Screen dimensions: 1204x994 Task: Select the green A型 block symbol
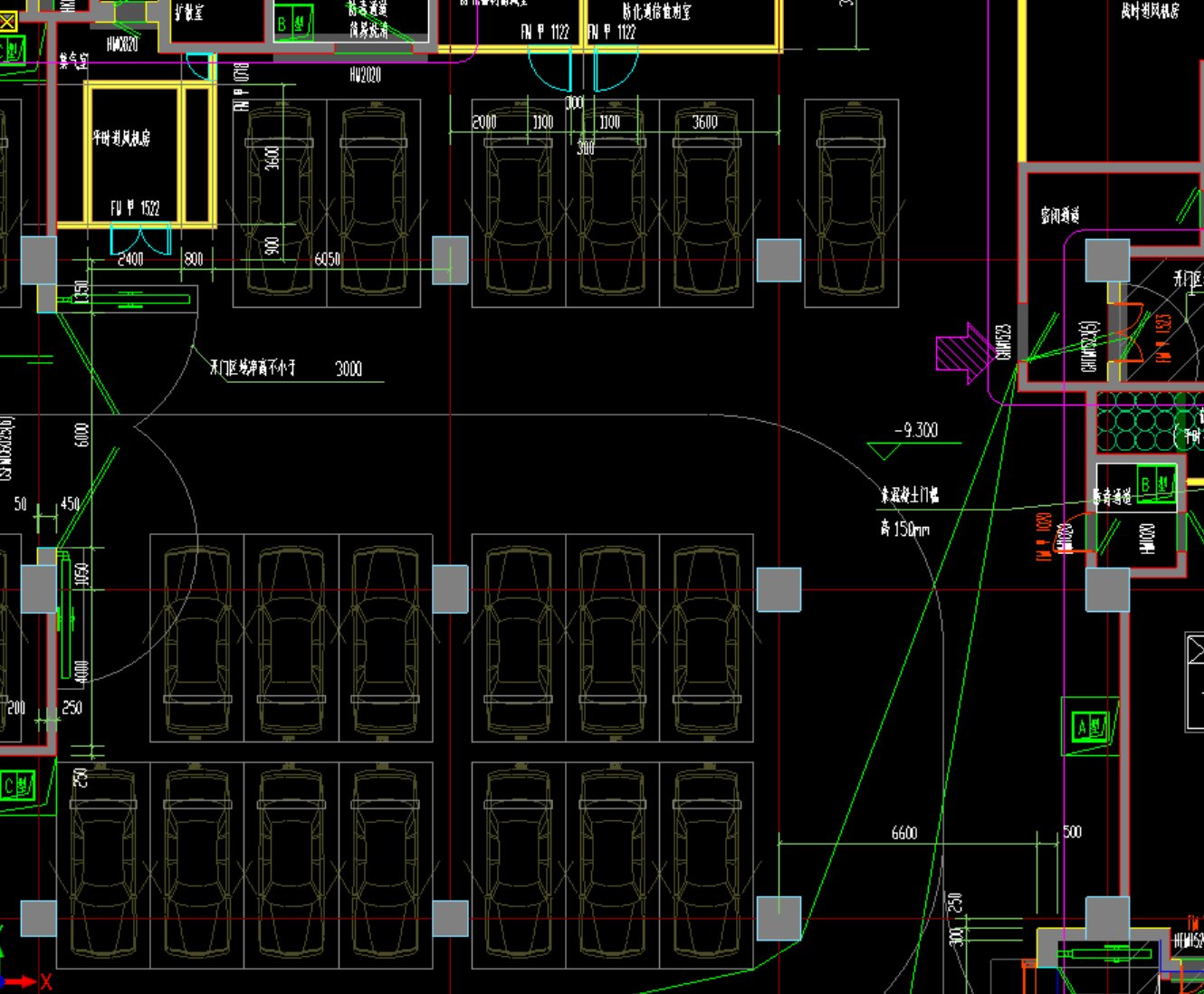pyautogui.click(x=1090, y=727)
